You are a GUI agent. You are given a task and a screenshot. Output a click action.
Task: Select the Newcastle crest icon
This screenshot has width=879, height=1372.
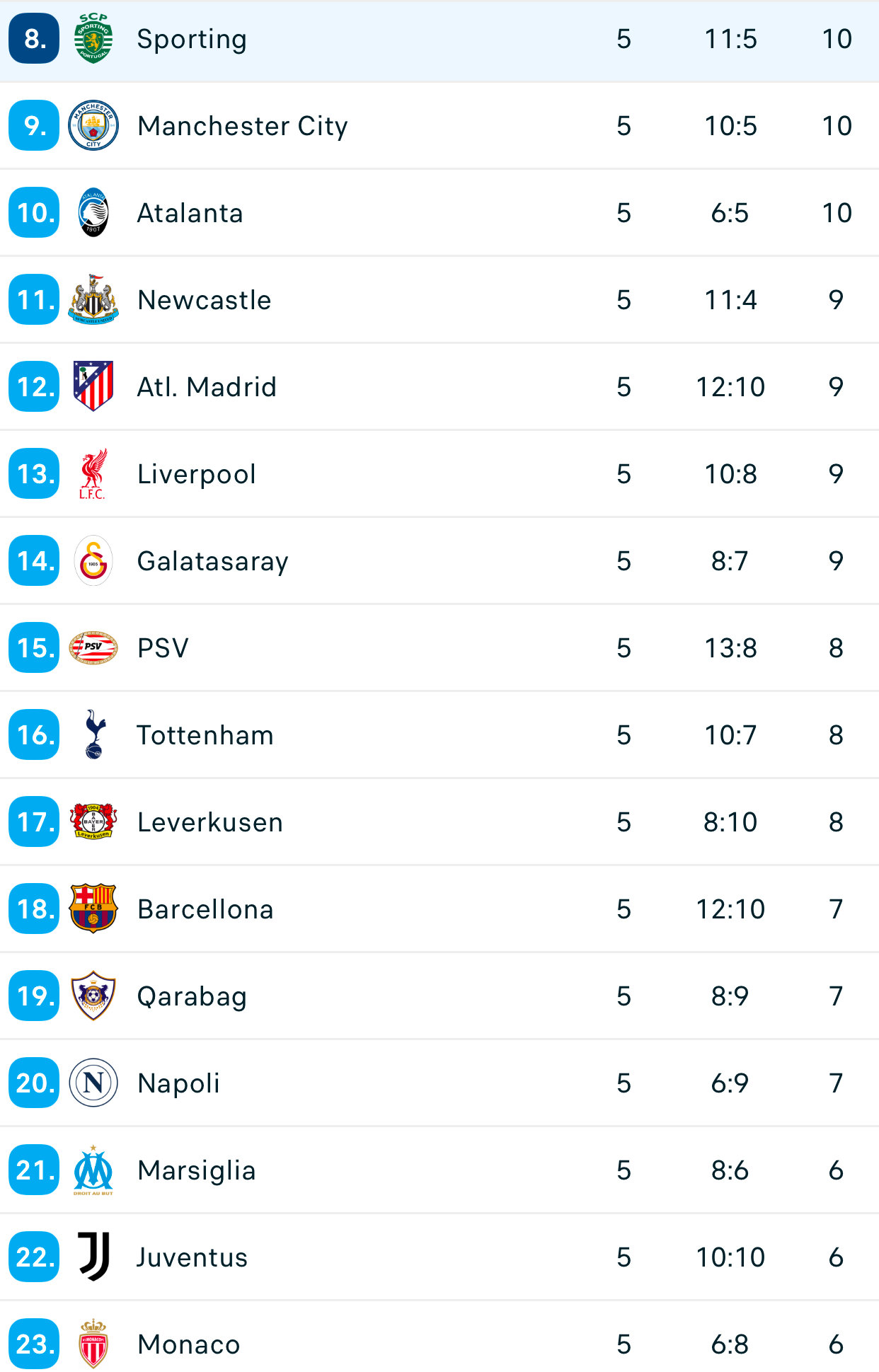pyautogui.click(x=93, y=300)
